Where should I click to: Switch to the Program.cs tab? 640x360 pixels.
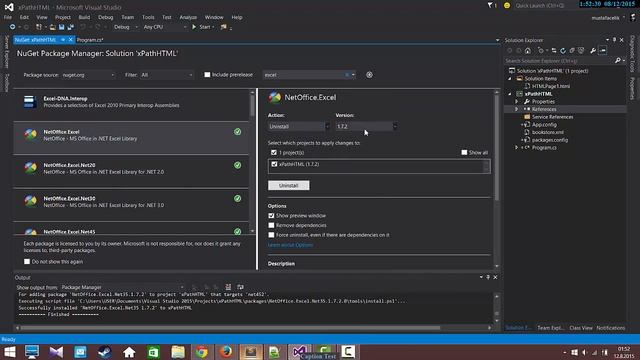90,40
